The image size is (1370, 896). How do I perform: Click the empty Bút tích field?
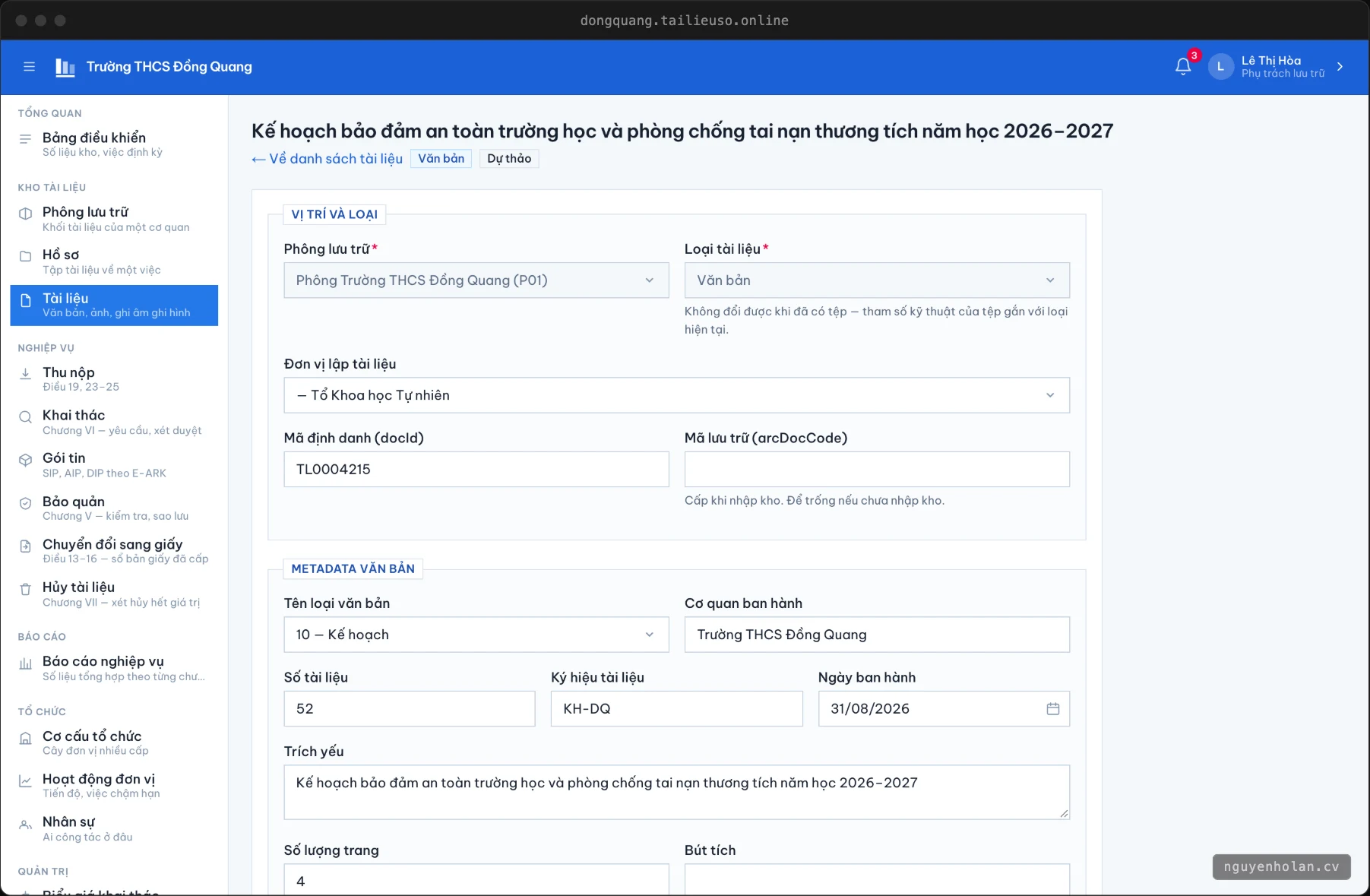coord(877,880)
